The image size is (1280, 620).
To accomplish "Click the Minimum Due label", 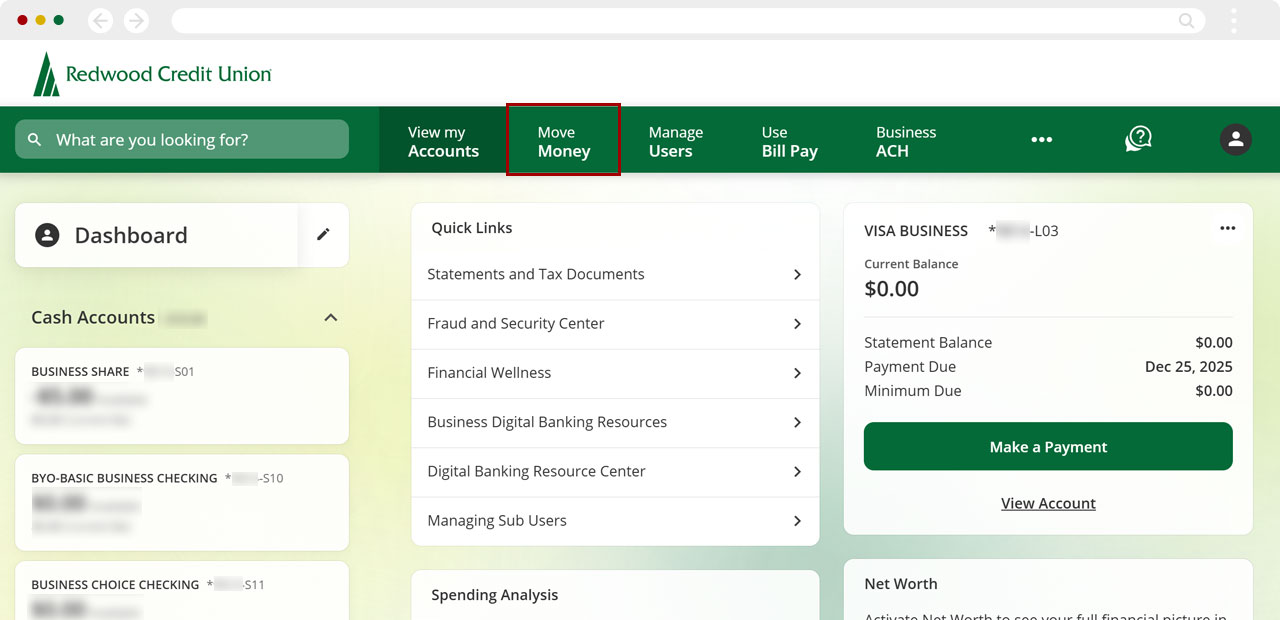I will coord(913,391).
